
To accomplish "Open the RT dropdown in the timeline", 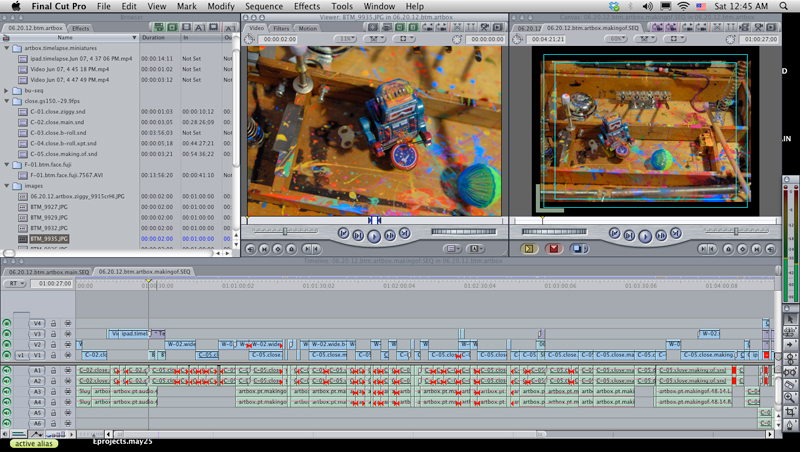I will click(x=15, y=284).
